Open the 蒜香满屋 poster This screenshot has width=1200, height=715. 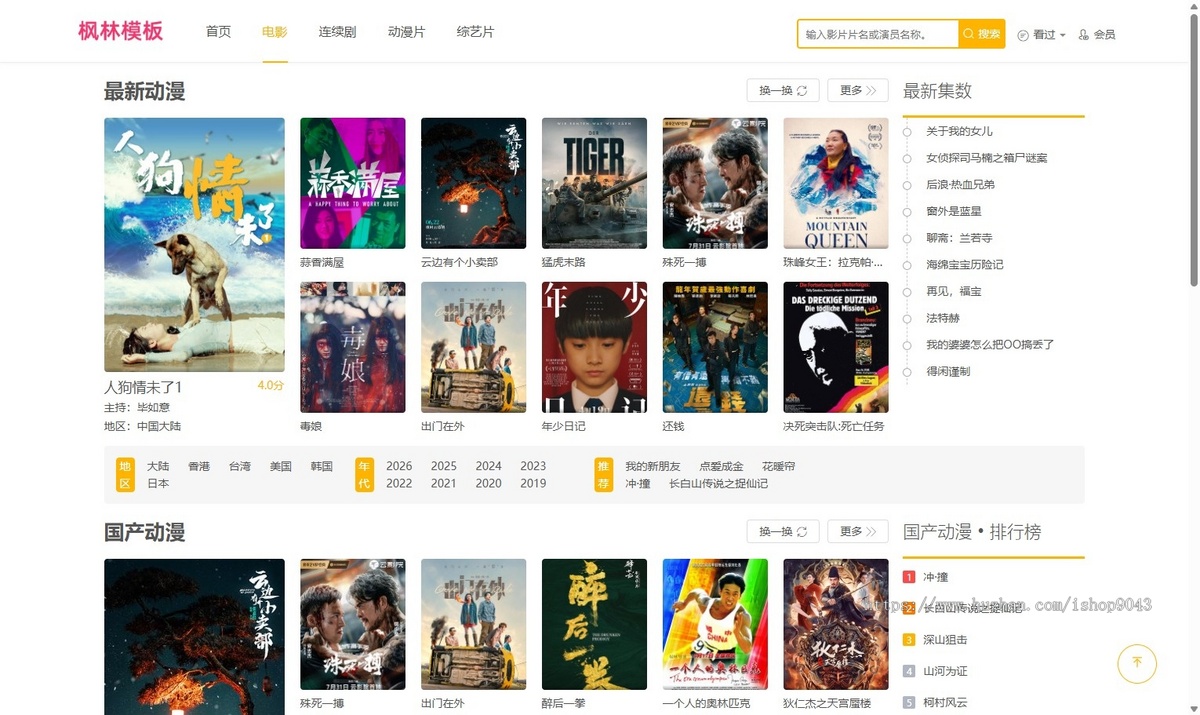[353, 183]
